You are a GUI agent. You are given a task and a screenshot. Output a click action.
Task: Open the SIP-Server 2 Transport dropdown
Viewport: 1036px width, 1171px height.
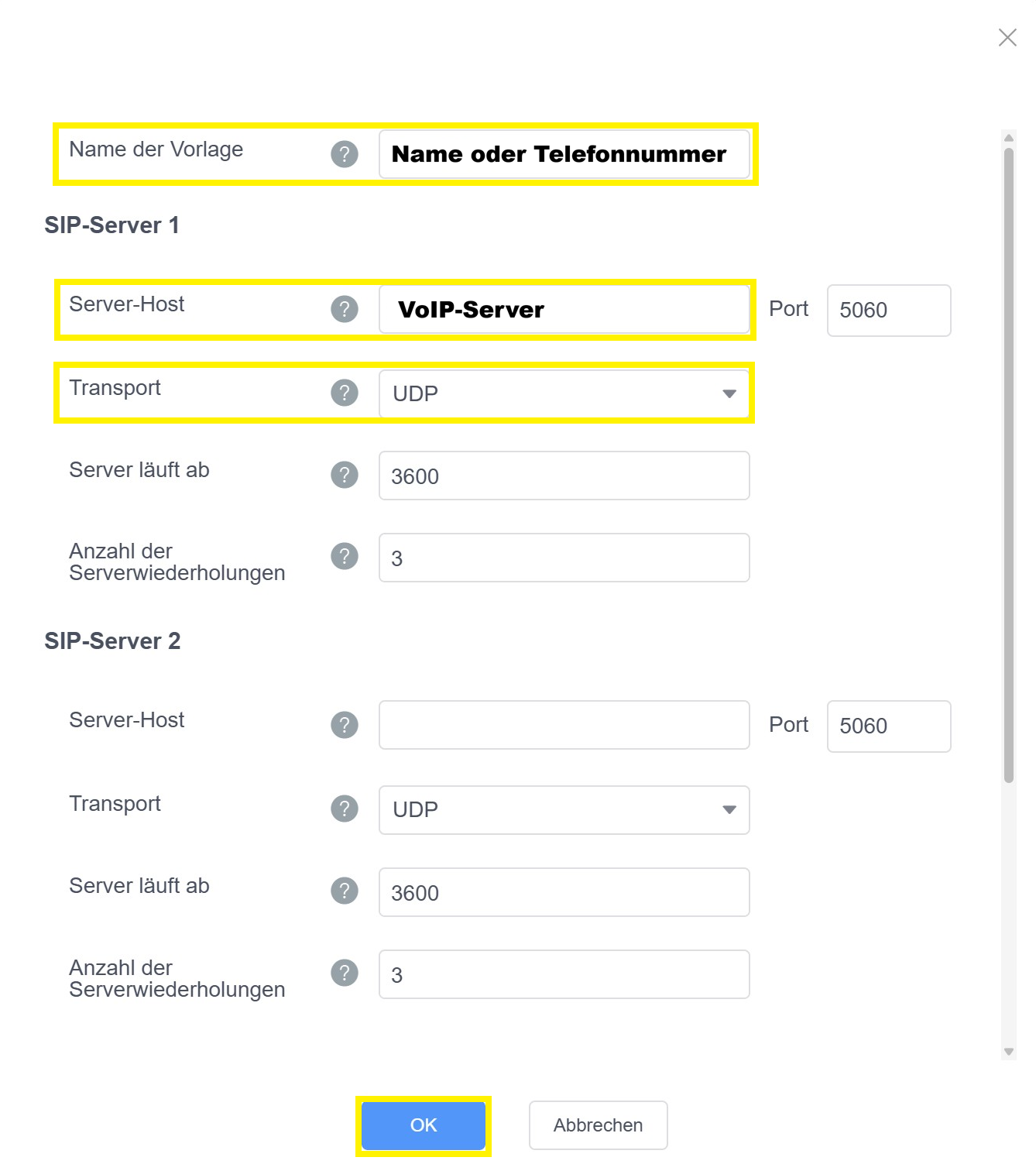[564, 810]
